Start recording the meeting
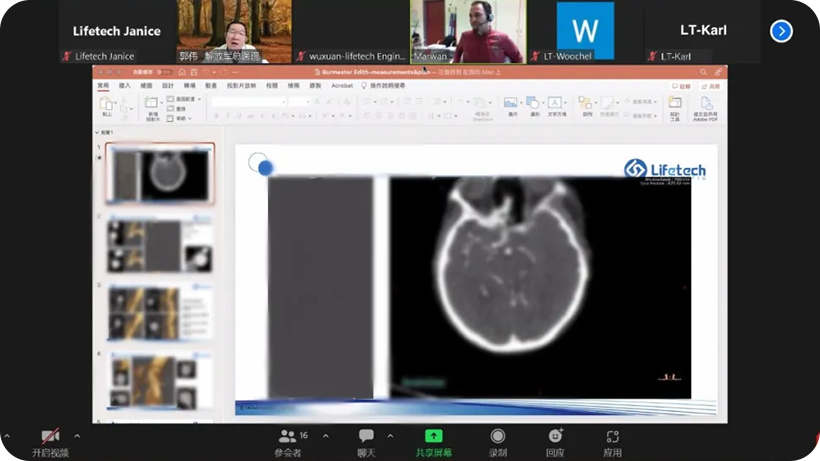 (x=497, y=437)
